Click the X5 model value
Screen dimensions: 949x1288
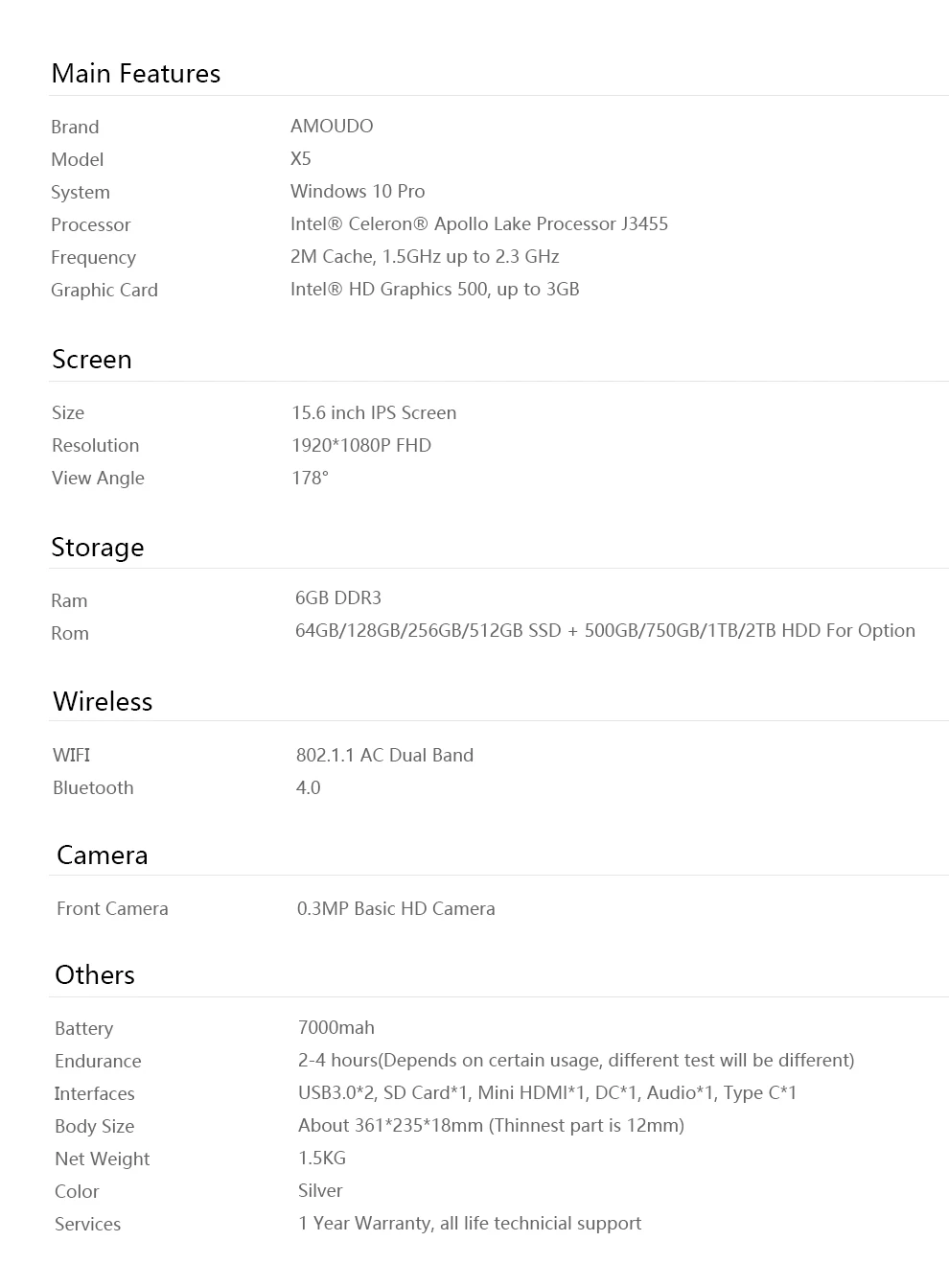pos(301,158)
